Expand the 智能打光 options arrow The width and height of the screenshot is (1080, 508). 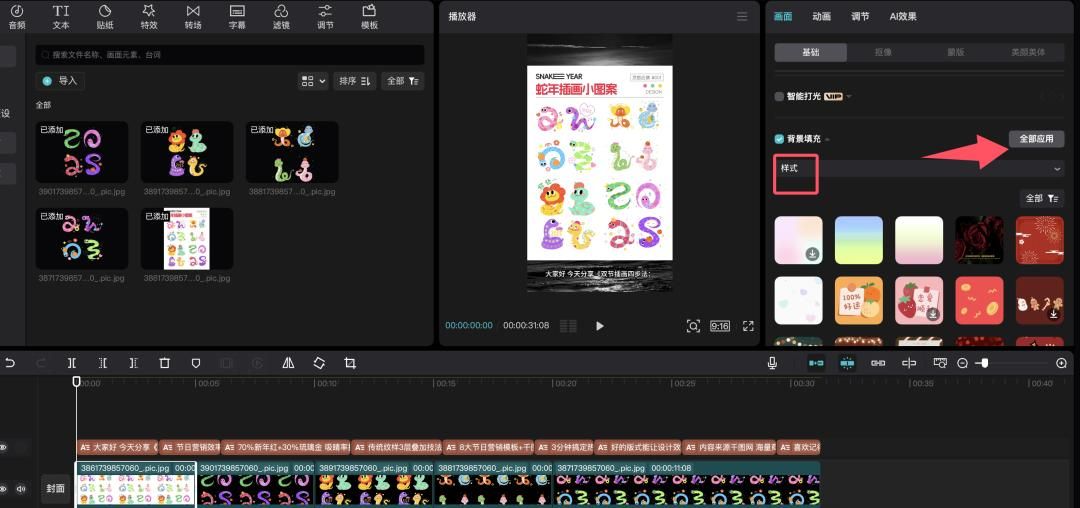pos(849,96)
